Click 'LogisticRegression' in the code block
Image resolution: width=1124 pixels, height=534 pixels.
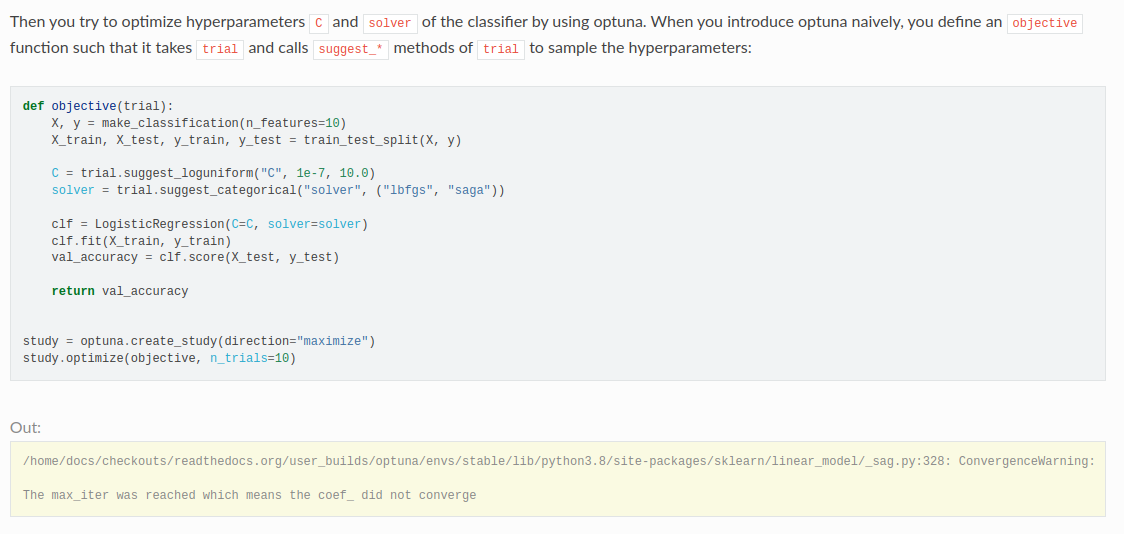pos(159,224)
